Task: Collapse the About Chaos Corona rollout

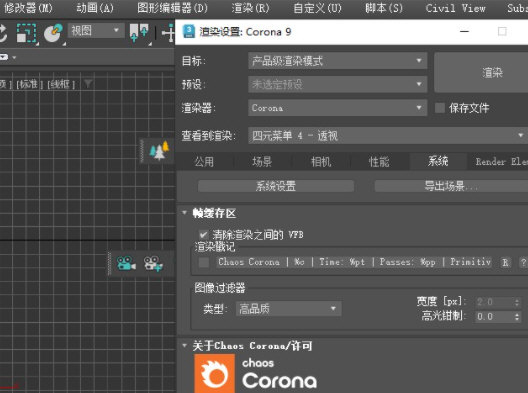Action: click(x=185, y=346)
